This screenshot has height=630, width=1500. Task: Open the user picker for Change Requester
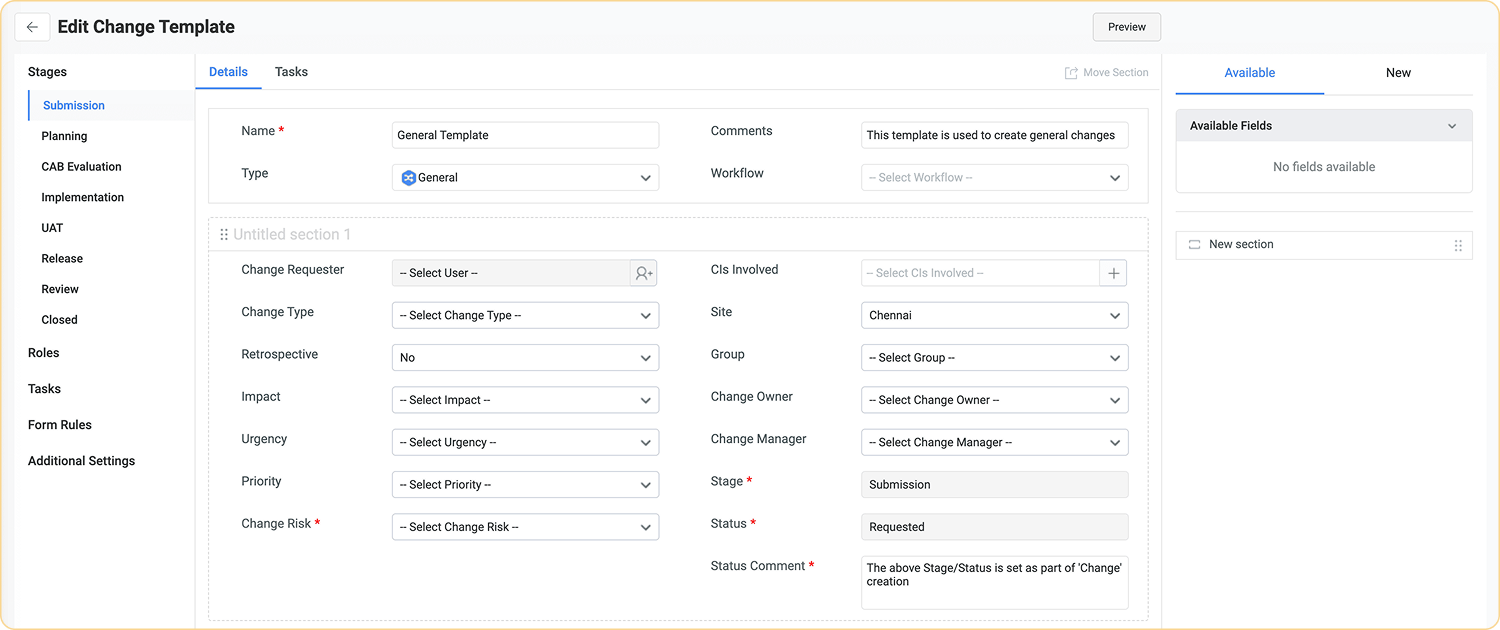(644, 272)
